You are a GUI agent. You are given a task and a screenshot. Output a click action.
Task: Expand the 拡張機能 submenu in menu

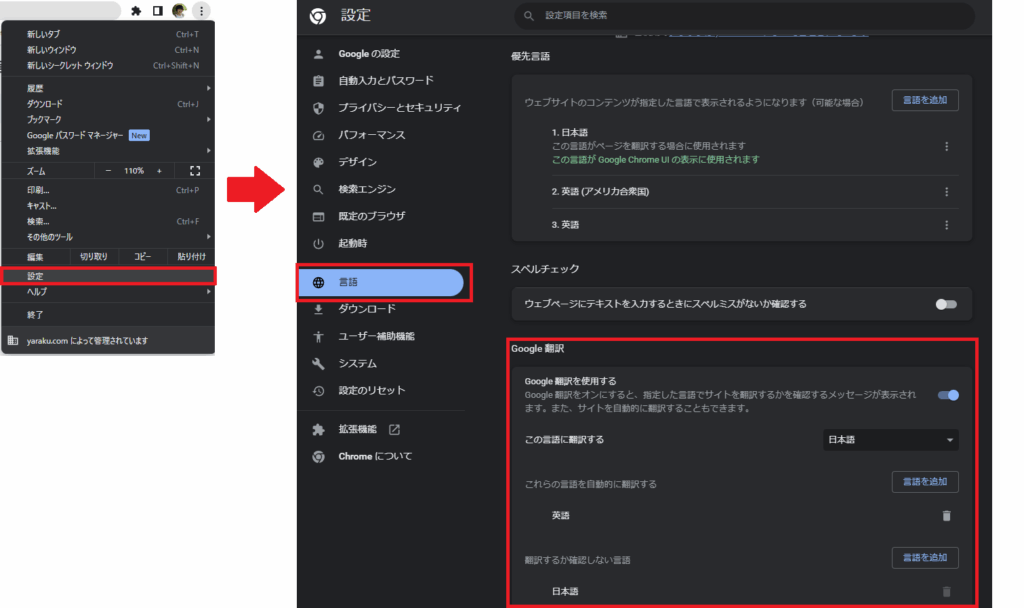tap(108, 151)
